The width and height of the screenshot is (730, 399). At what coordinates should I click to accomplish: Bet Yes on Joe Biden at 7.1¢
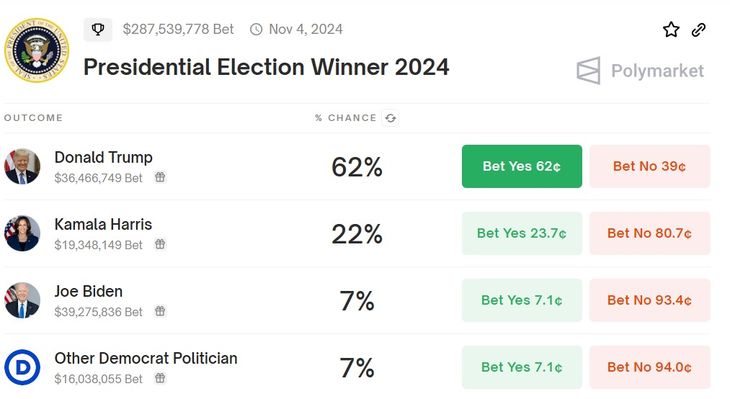(522, 300)
